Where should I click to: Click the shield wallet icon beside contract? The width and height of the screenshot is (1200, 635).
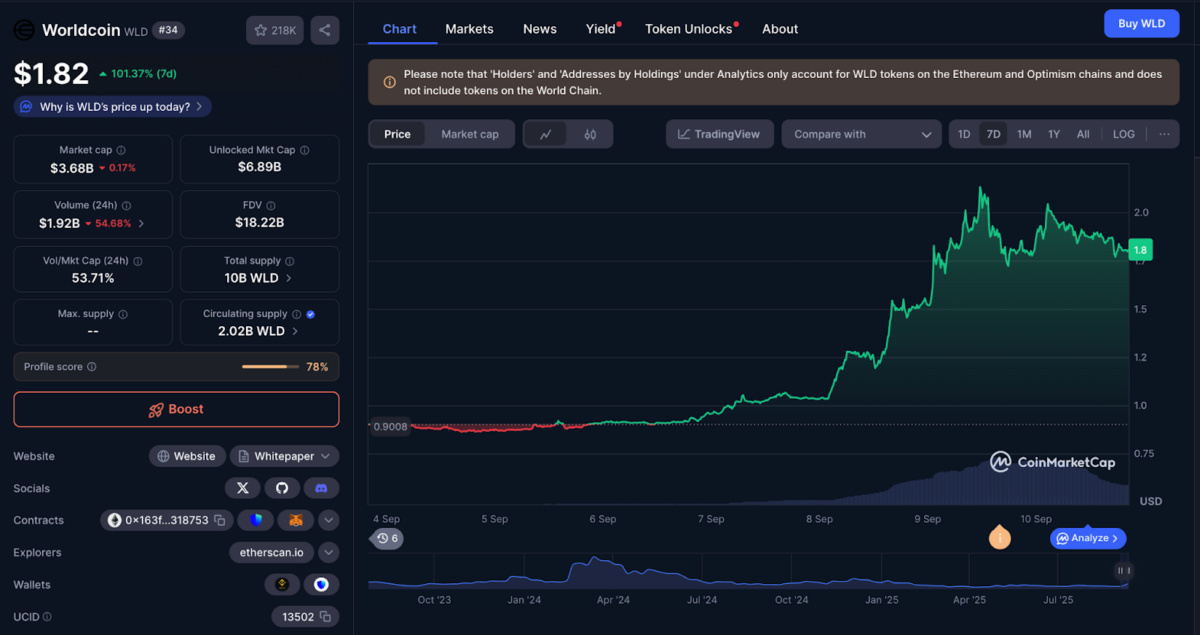tap(257, 520)
